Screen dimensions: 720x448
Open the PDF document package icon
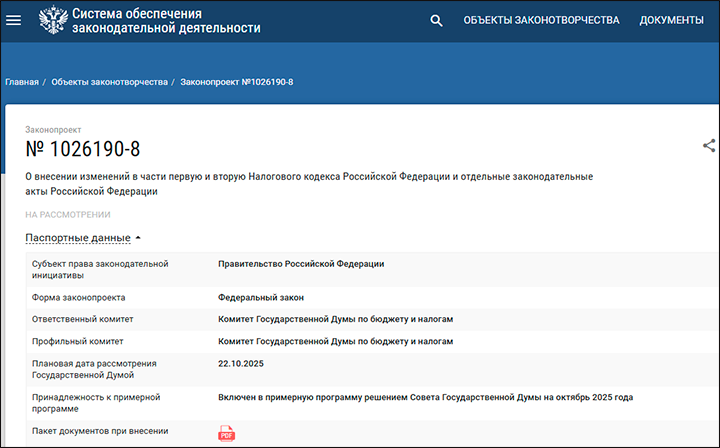(x=227, y=433)
